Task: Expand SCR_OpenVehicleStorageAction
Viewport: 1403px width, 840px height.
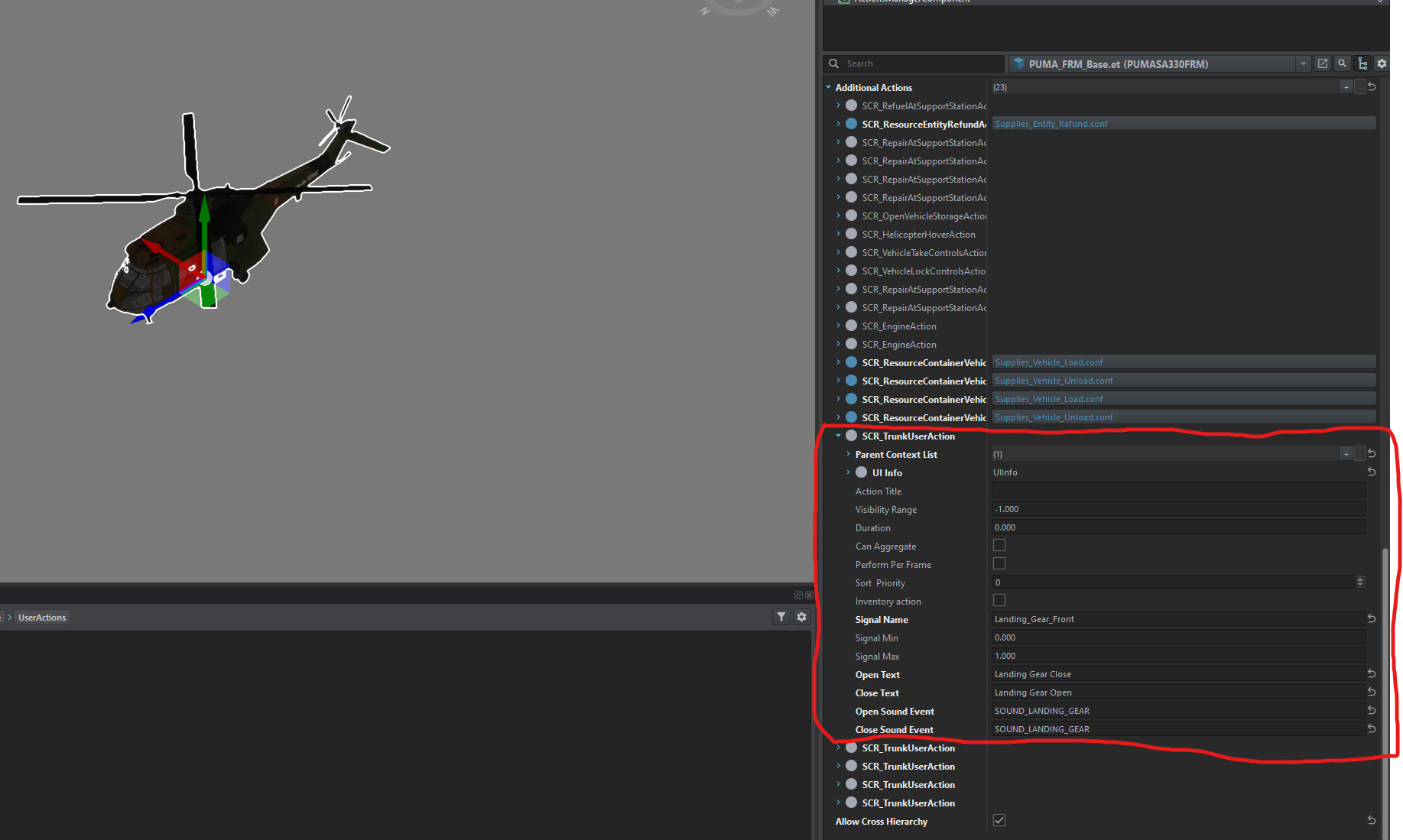Action: (838, 216)
